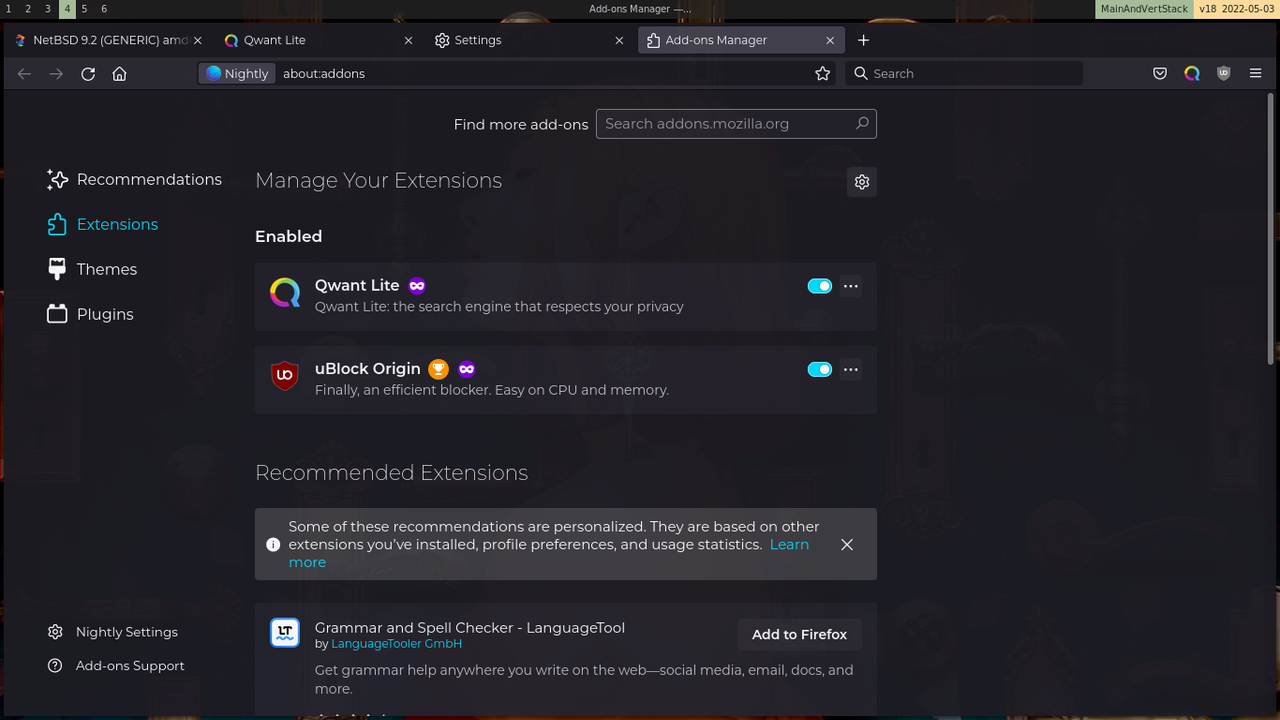Click Grammar and Spell Checker - LanguageTool title

click(x=470, y=628)
